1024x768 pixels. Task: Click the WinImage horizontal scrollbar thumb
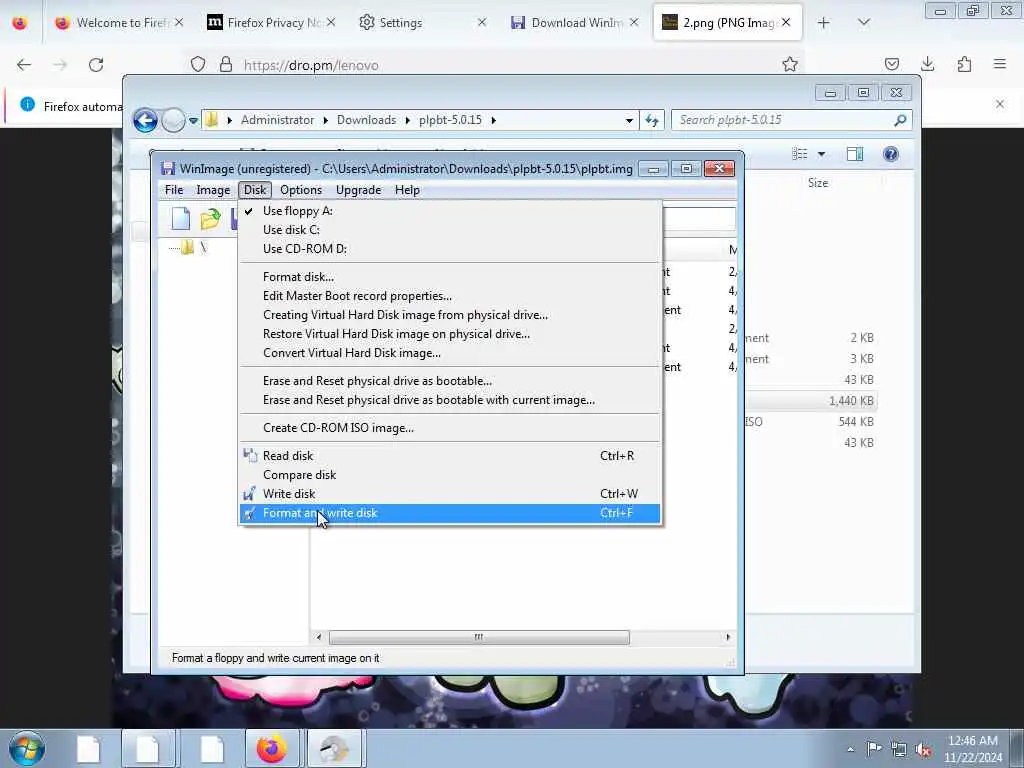click(479, 637)
